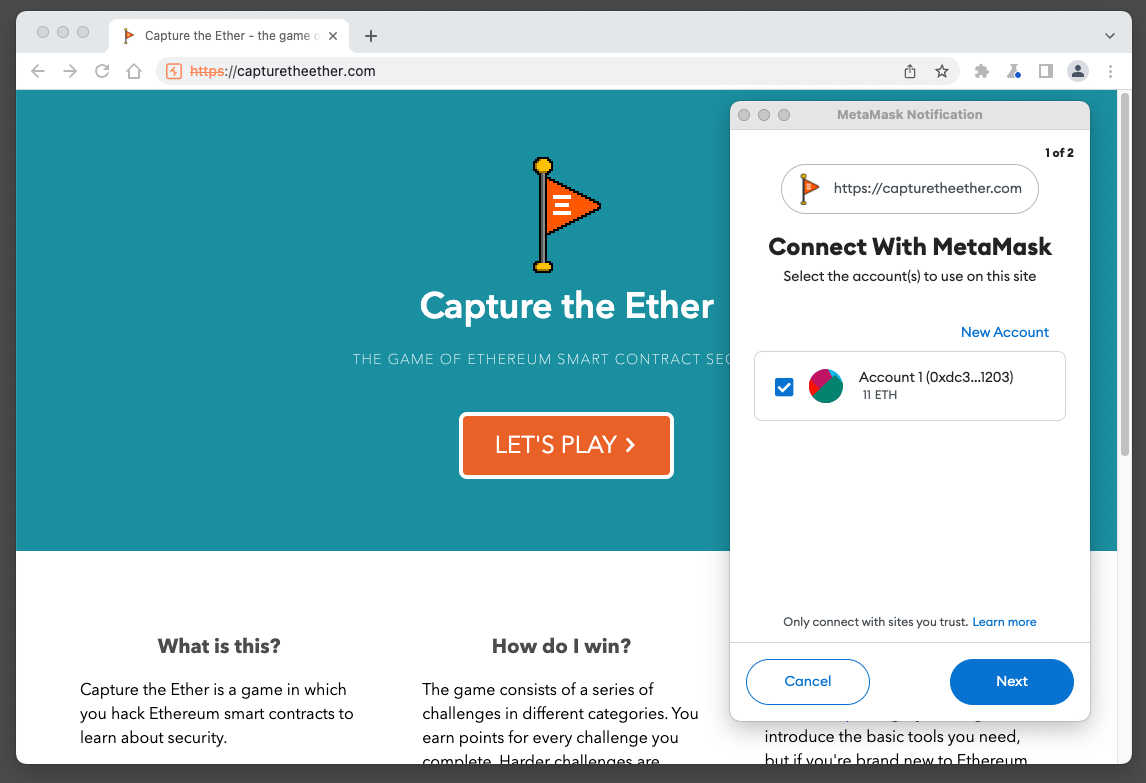Cancel the MetaMask connection request
The image size is (1146, 783).
click(x=808, y=681)
